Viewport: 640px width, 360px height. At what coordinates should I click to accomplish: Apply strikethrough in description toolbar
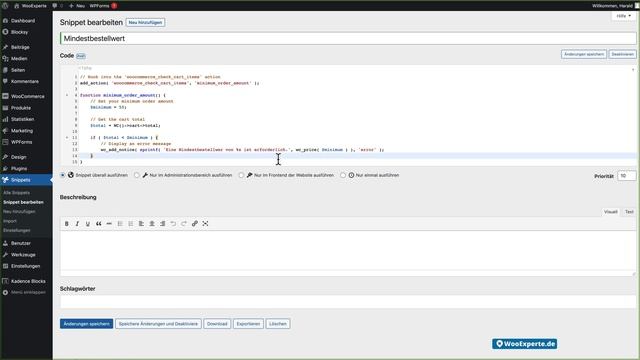click(x=109, y=224)
